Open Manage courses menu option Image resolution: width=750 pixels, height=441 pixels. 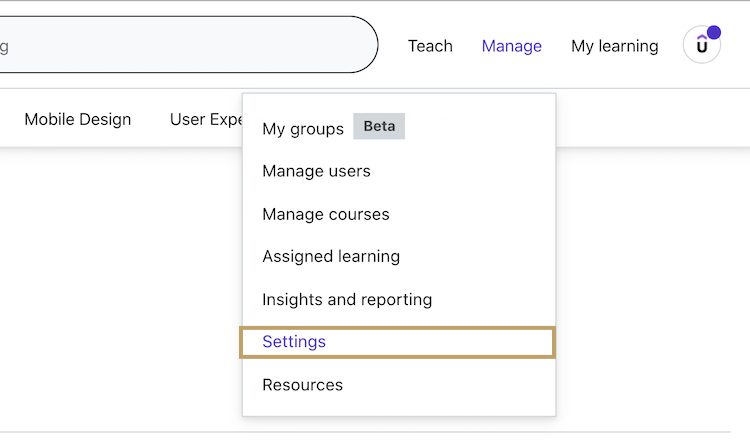tap(326, 214)
